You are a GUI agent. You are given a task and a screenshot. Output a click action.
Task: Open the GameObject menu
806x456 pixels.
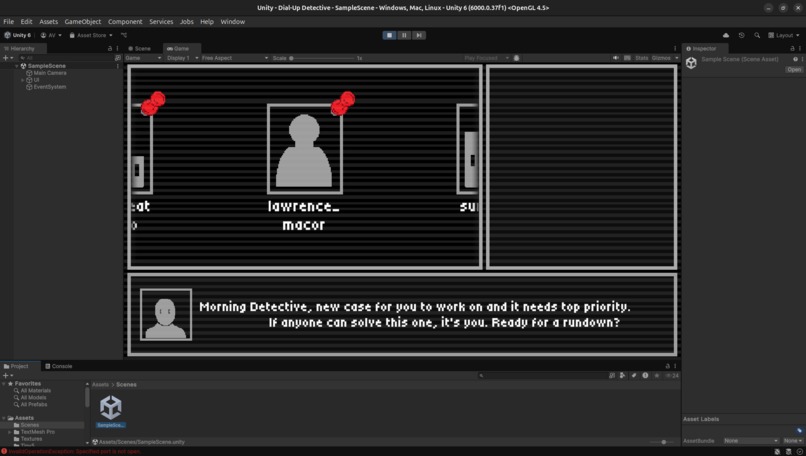(x=83, y=22)
